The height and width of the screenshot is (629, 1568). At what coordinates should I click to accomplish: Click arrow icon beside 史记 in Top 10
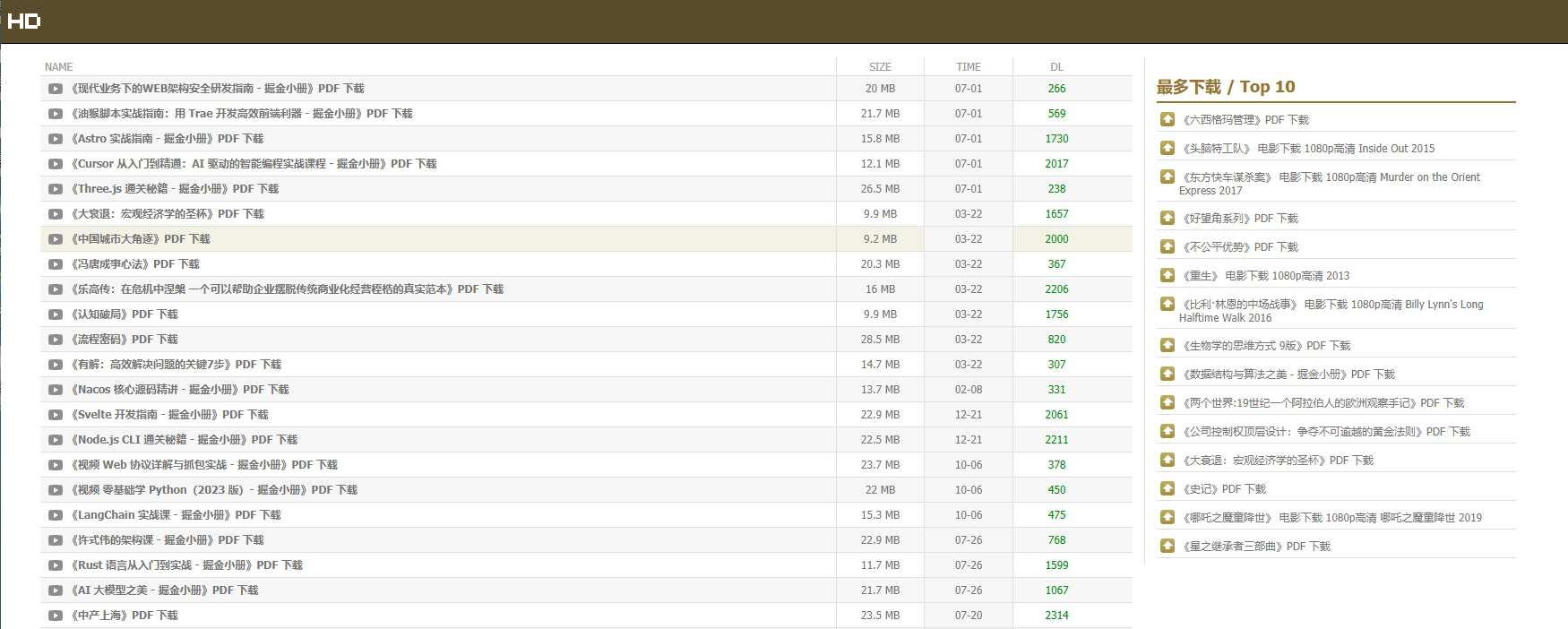(1167, 488)
